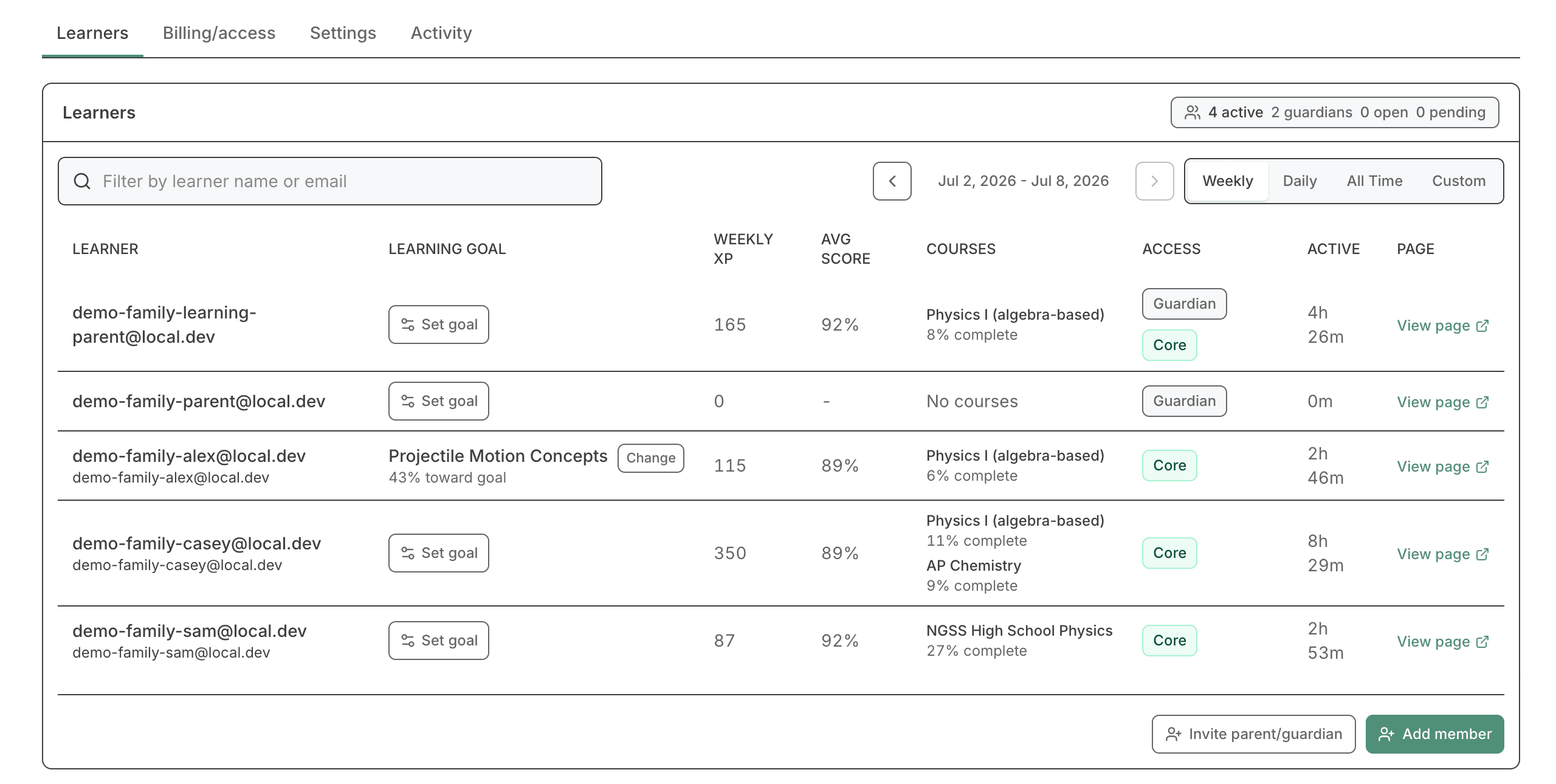The image size is (1556, 784).
Task: Set goal for demo-family-learning-parent
Action: pos(439,325)
